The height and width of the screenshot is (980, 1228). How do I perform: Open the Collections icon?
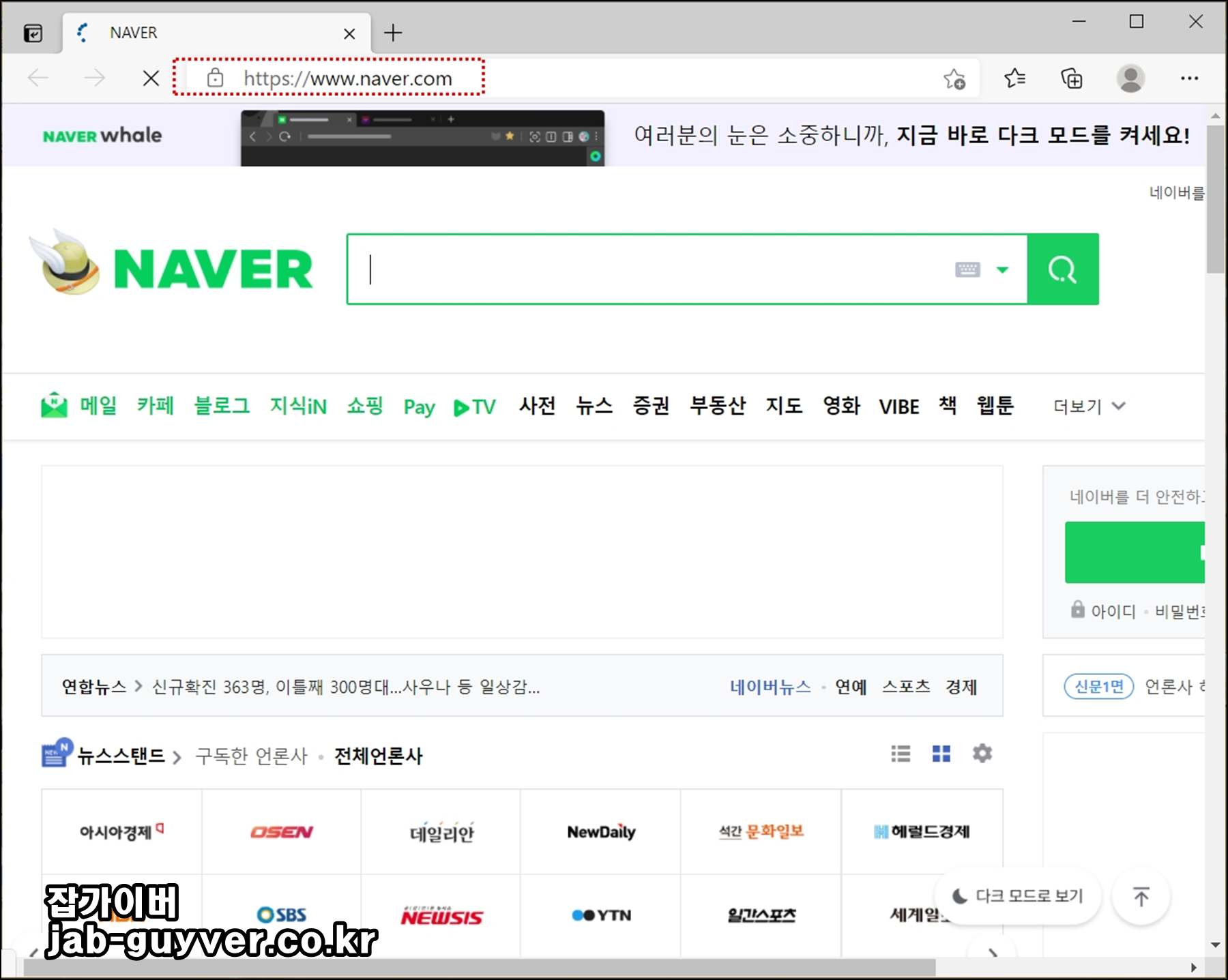click(x=1072, y=78)
